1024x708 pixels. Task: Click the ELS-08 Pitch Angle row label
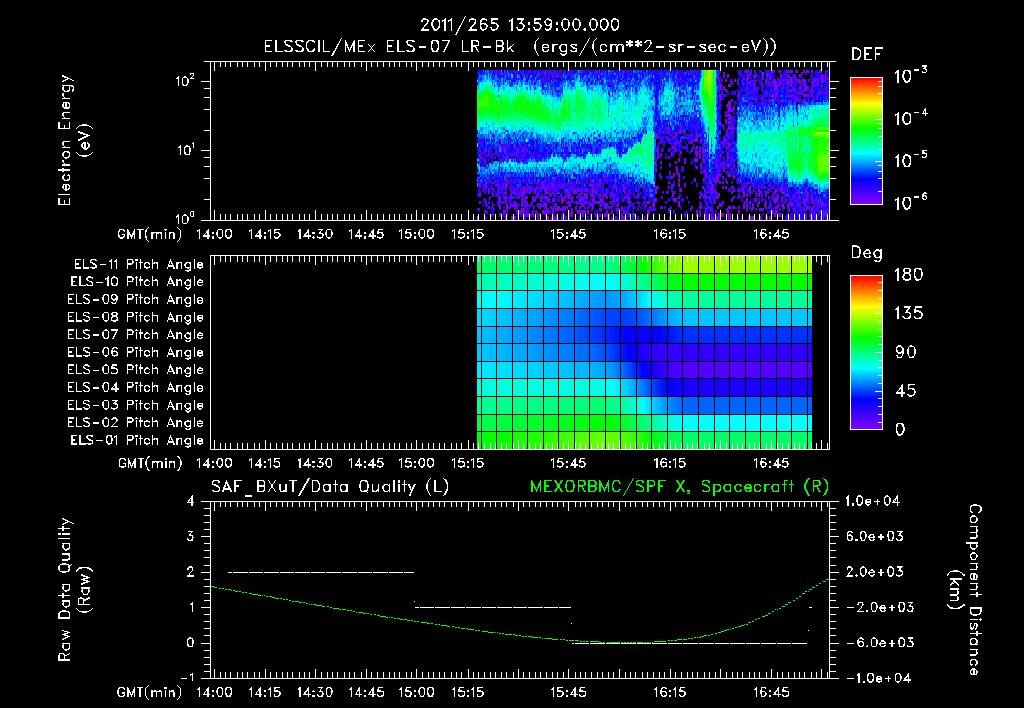135,317
